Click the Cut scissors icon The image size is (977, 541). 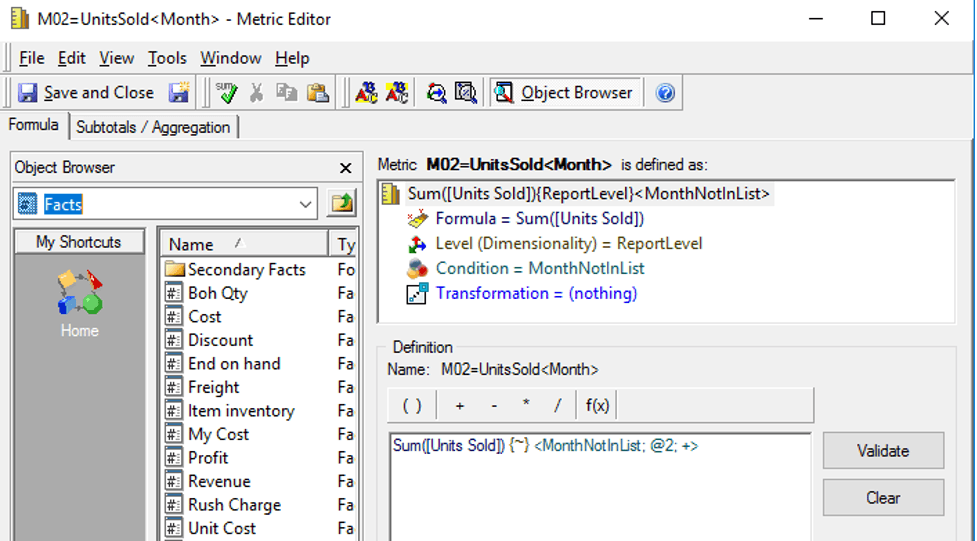(257, 93)
